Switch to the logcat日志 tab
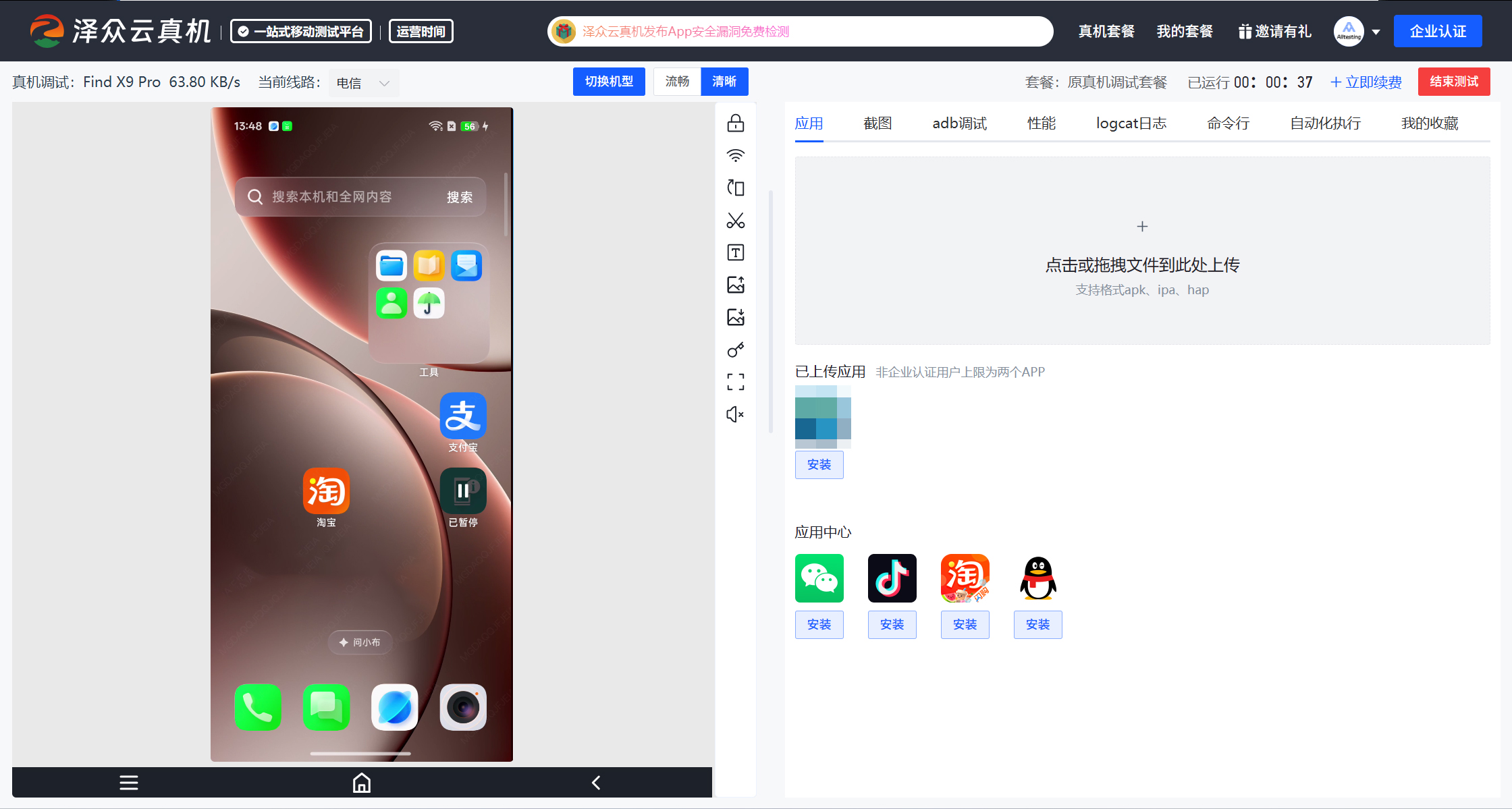Image resolution: width=1512 pixels, height=809 pixels. (x=1131, y=123)
